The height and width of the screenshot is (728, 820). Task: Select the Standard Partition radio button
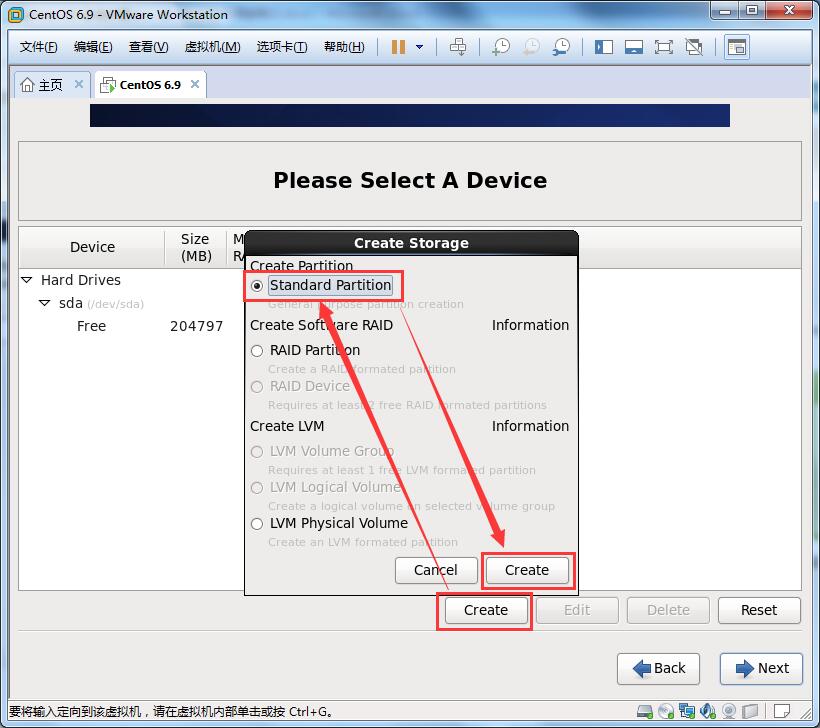click(x=257, y=286)
